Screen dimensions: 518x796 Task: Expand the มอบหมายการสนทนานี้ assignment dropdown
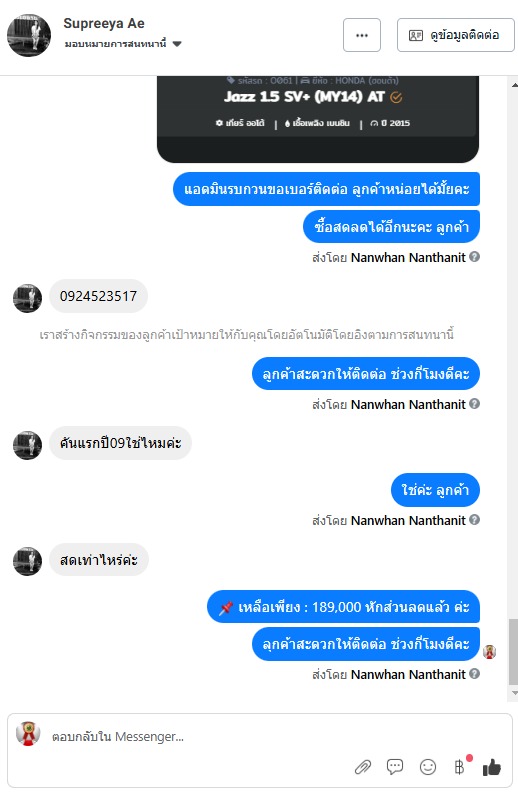point(177,44)
